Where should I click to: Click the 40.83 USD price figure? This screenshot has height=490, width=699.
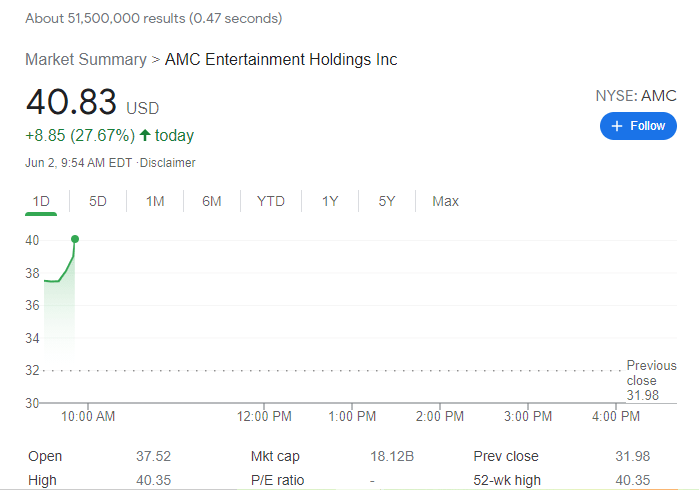coord(92,103)
